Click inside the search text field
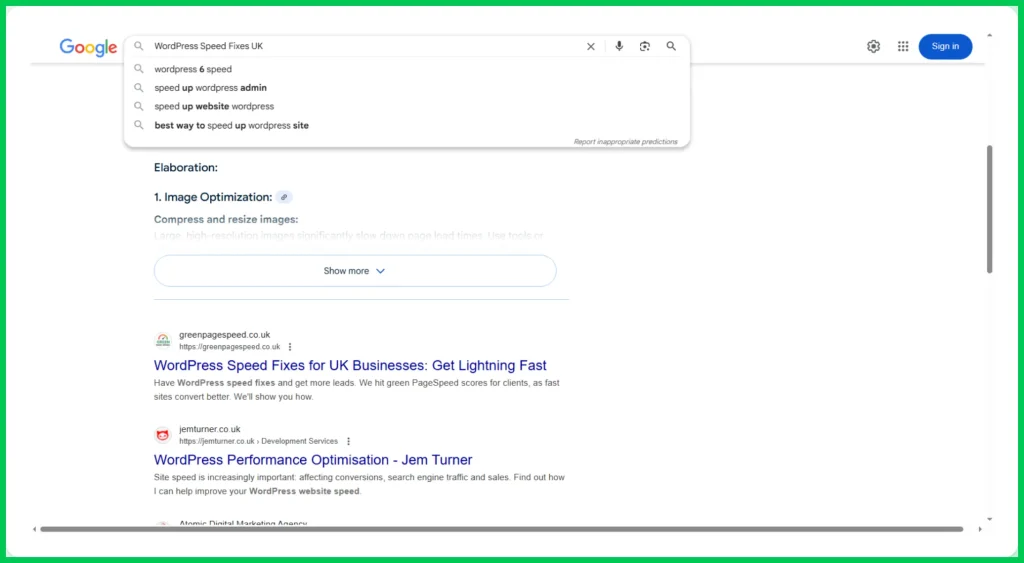The width and height of the screenshot is (1024, 563). (366, 46)
